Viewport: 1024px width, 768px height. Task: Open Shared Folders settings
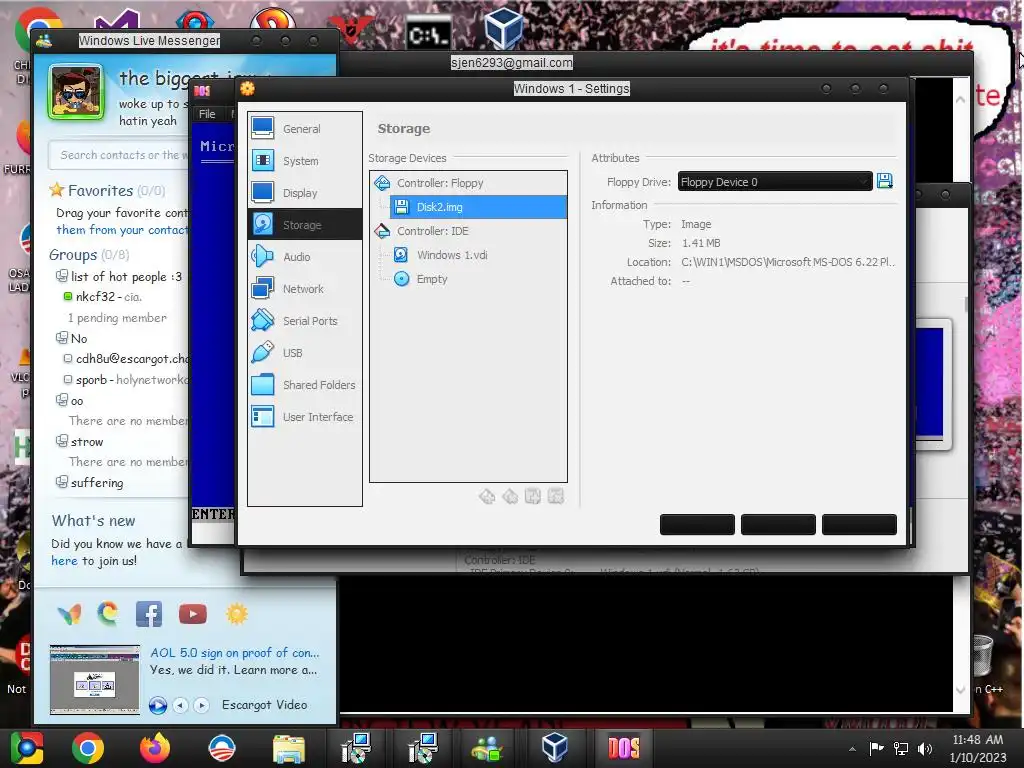point(304,385)
